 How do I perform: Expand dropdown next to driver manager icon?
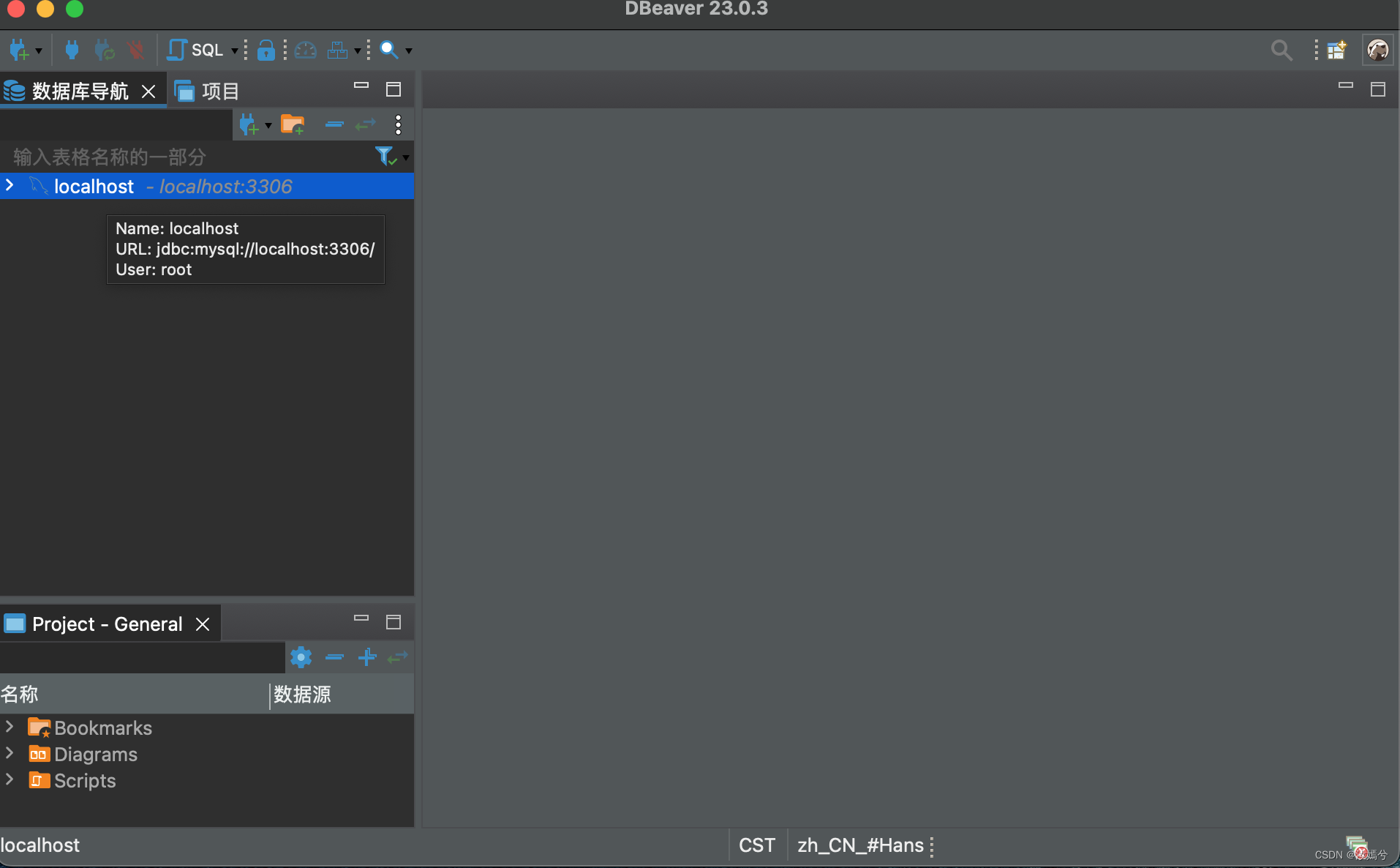(358, 50)
